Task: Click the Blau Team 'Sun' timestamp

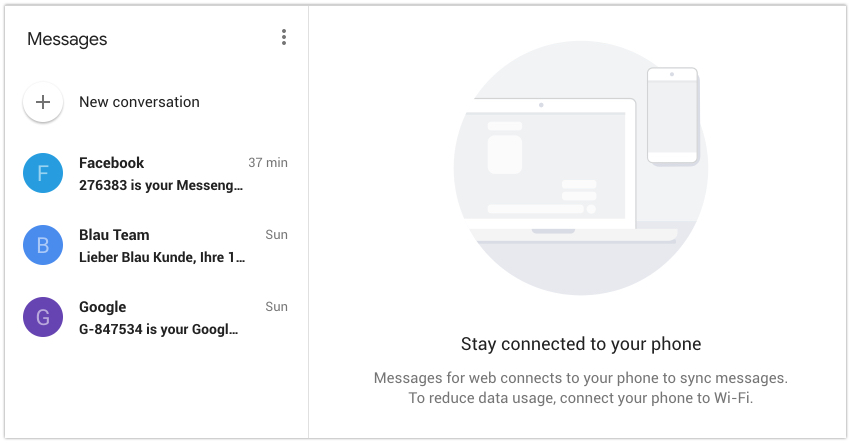Action: pos(276,235)
